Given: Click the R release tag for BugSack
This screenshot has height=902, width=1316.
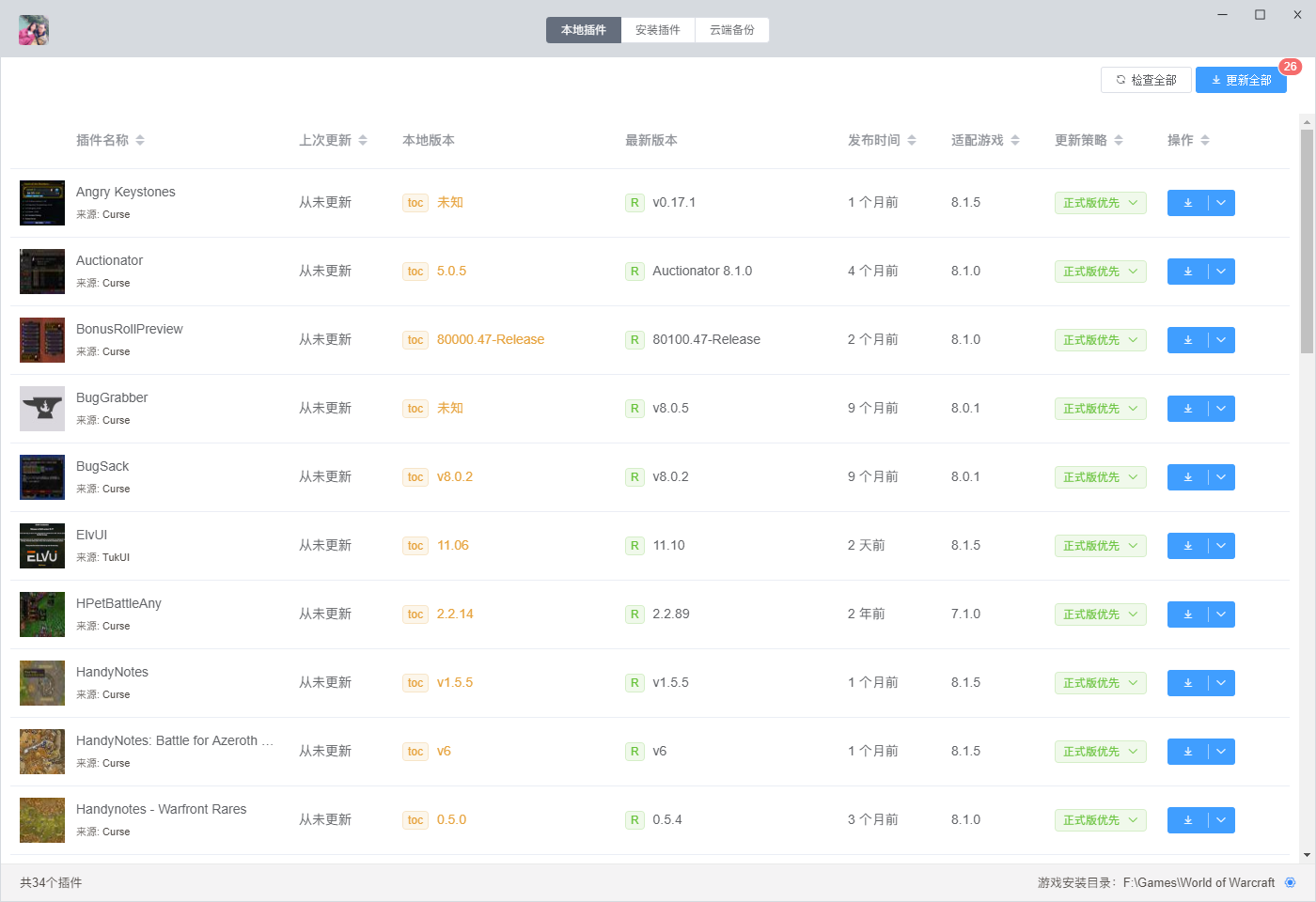Looking at the screenshot, I should 634,477.
